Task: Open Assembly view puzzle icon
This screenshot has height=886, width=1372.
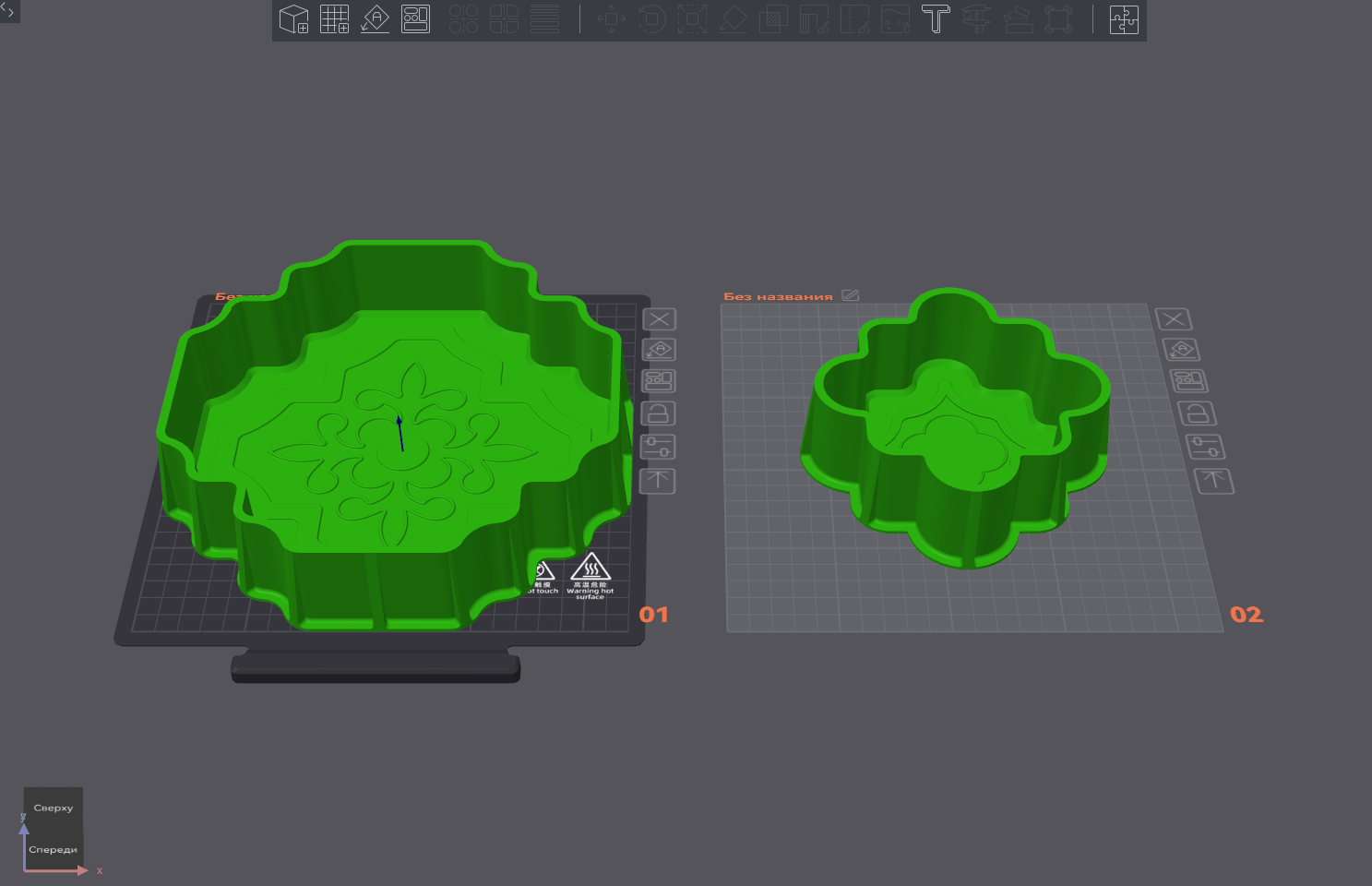Action: pos(1124,19)
